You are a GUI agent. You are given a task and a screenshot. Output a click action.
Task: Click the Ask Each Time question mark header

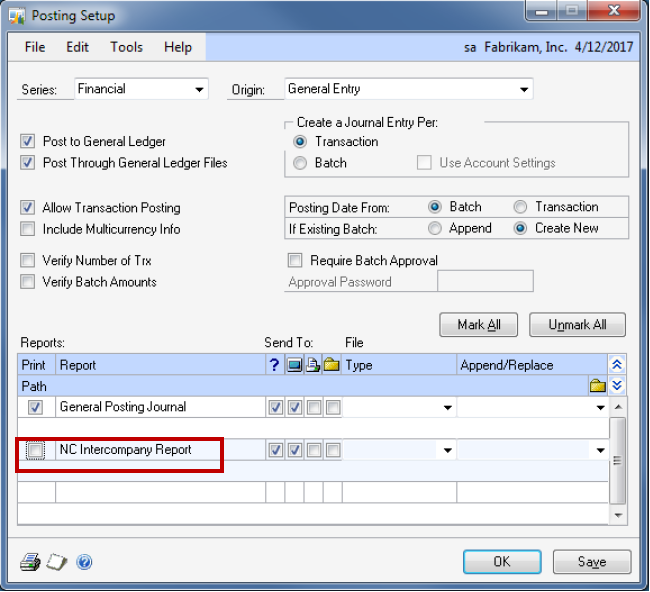pos(275,365)
